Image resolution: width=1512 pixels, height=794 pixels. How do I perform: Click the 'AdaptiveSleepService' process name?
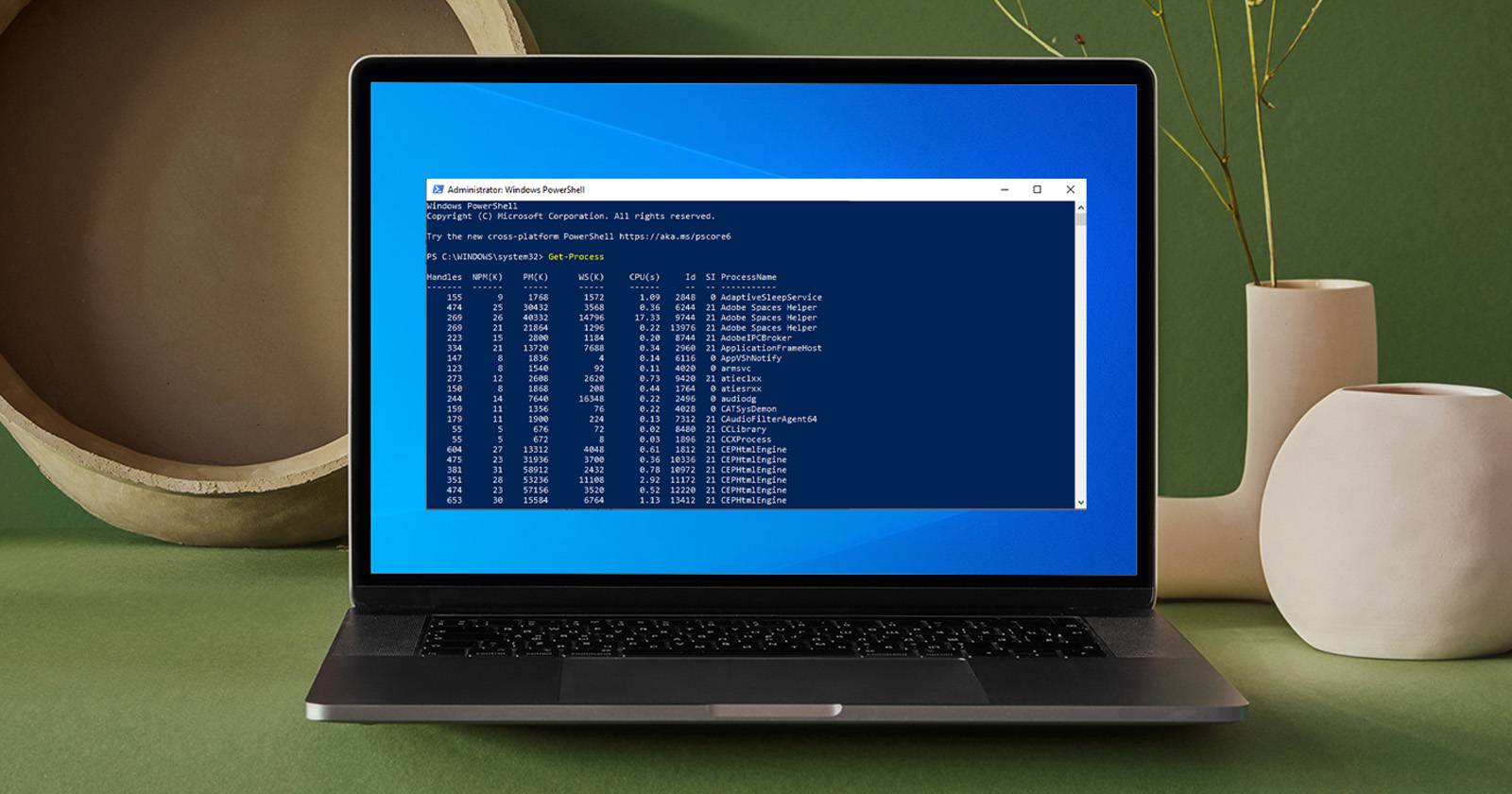771,298
